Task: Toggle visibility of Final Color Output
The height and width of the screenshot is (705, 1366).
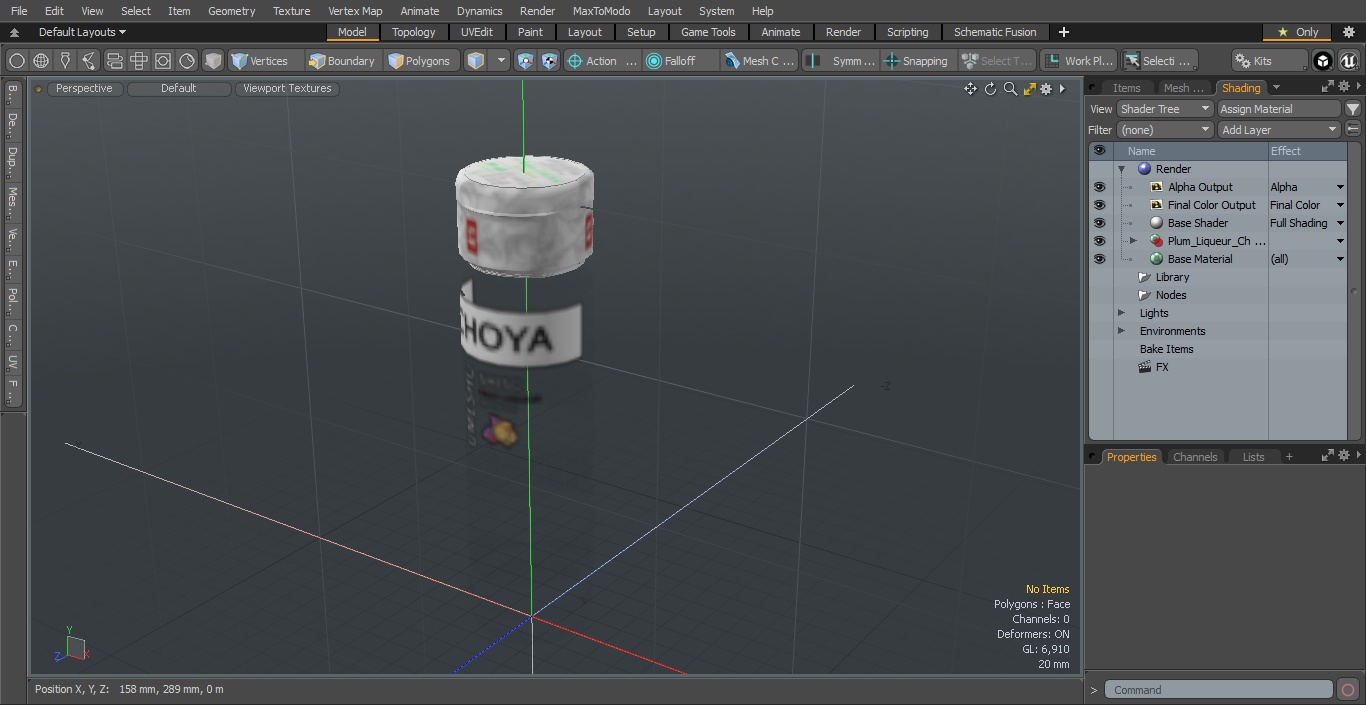Action: pos(1099,205)
